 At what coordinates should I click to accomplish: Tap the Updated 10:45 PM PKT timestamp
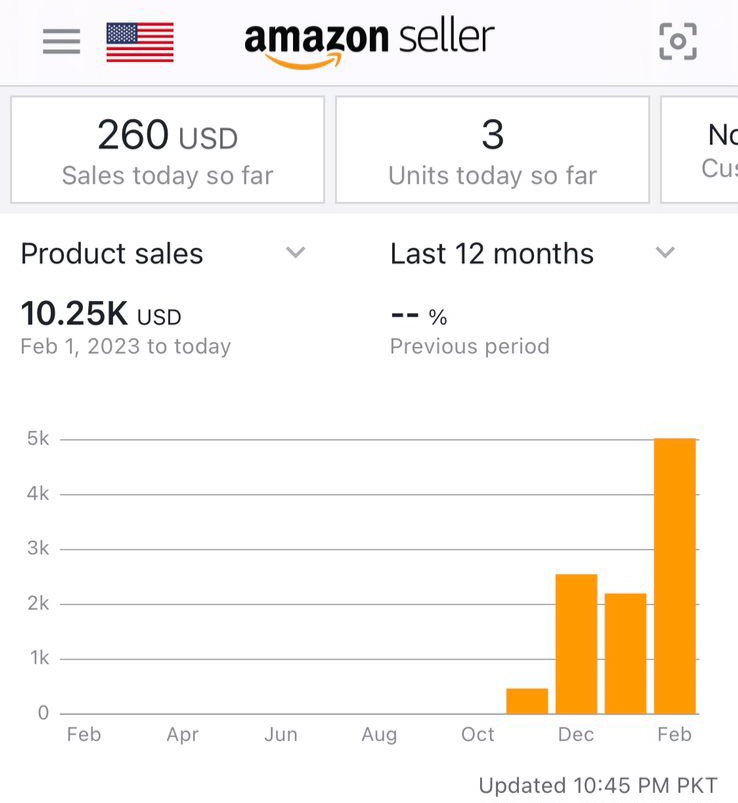(x=598, y=785)
